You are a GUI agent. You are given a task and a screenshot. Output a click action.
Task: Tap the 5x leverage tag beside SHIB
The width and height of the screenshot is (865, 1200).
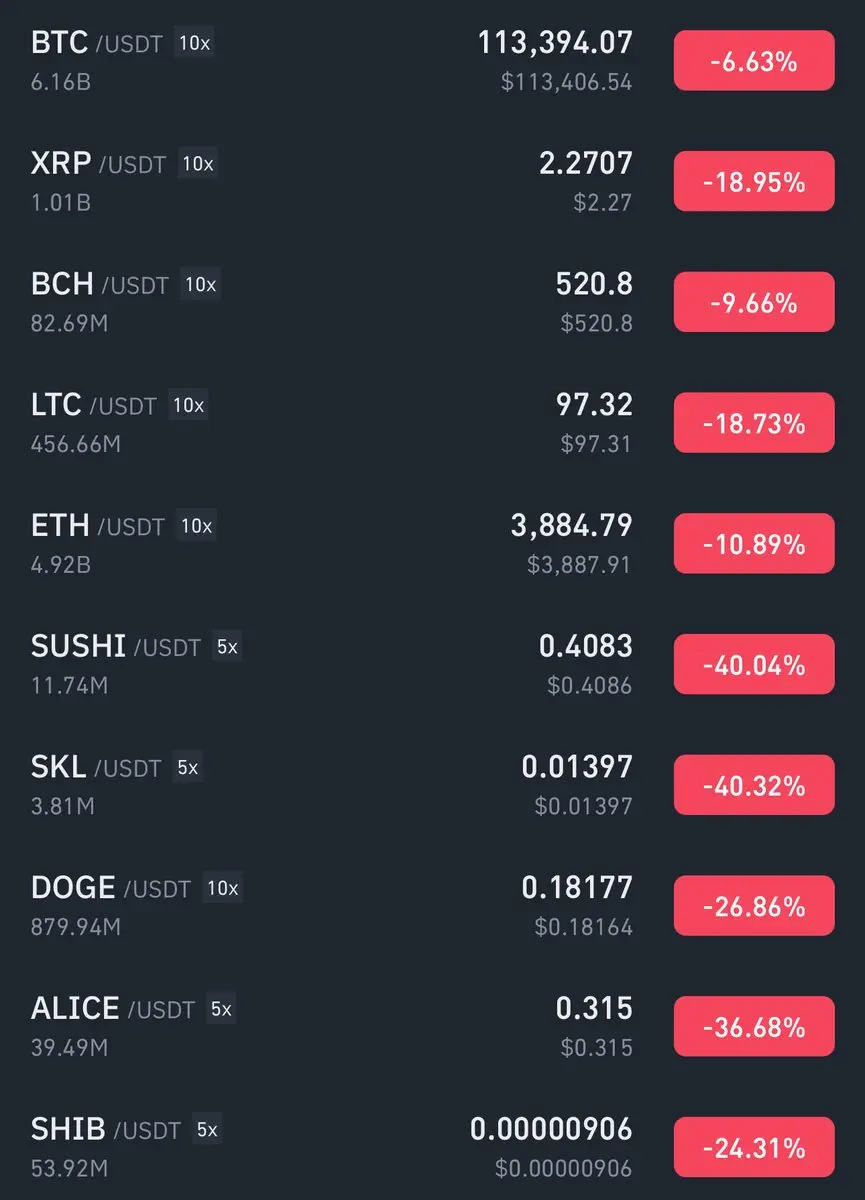coord(206,1130)
